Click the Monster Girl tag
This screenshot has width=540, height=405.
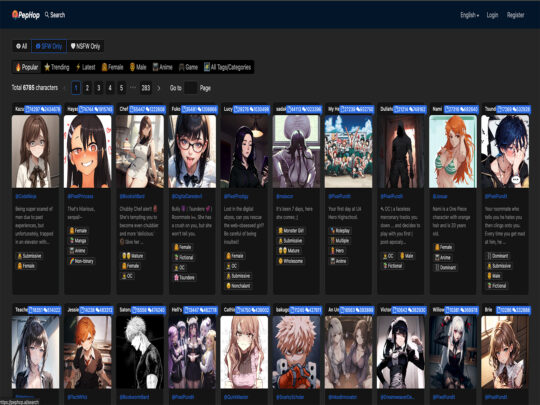291,231
